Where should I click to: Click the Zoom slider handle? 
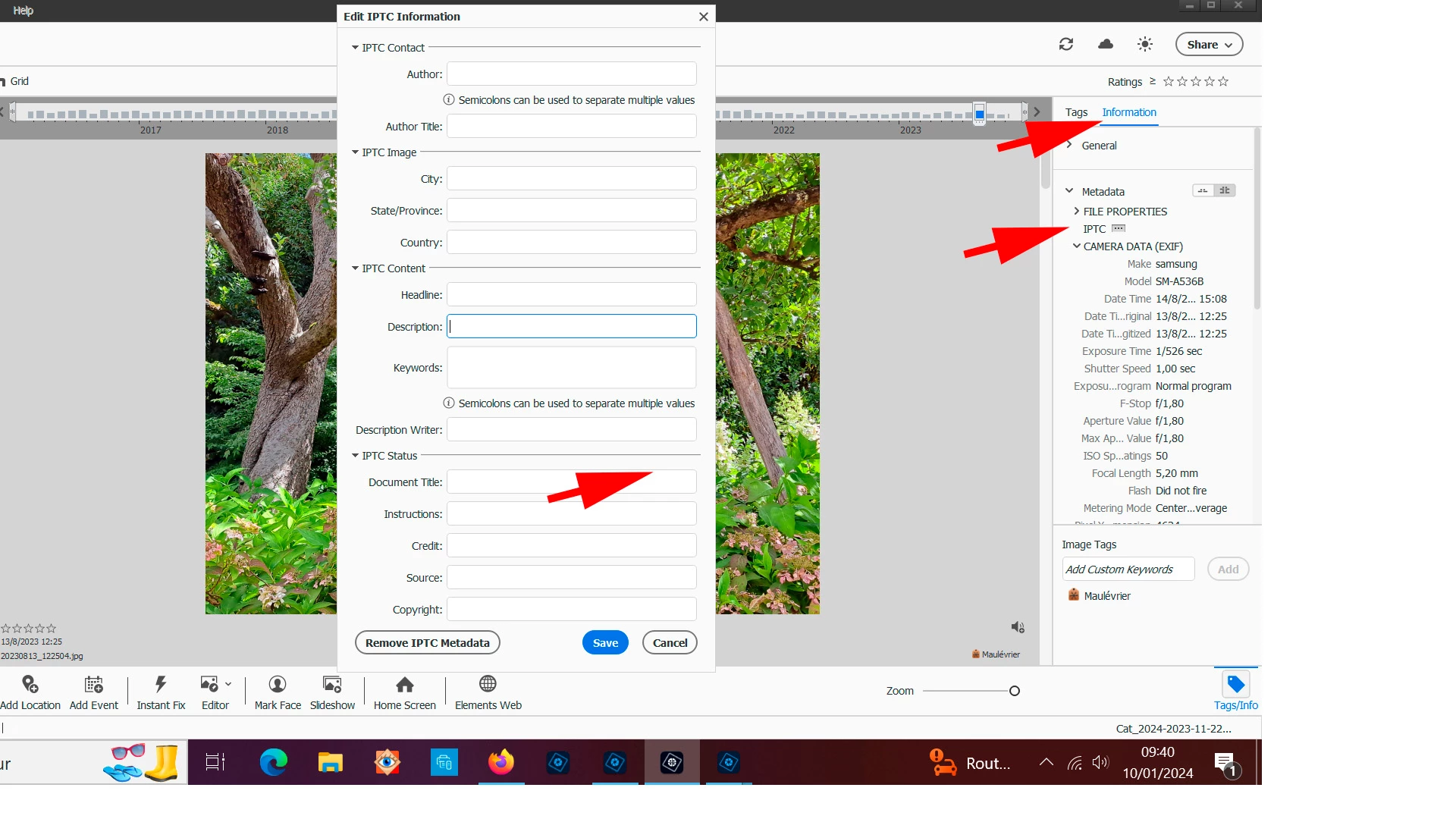[x=1015, y=691]
